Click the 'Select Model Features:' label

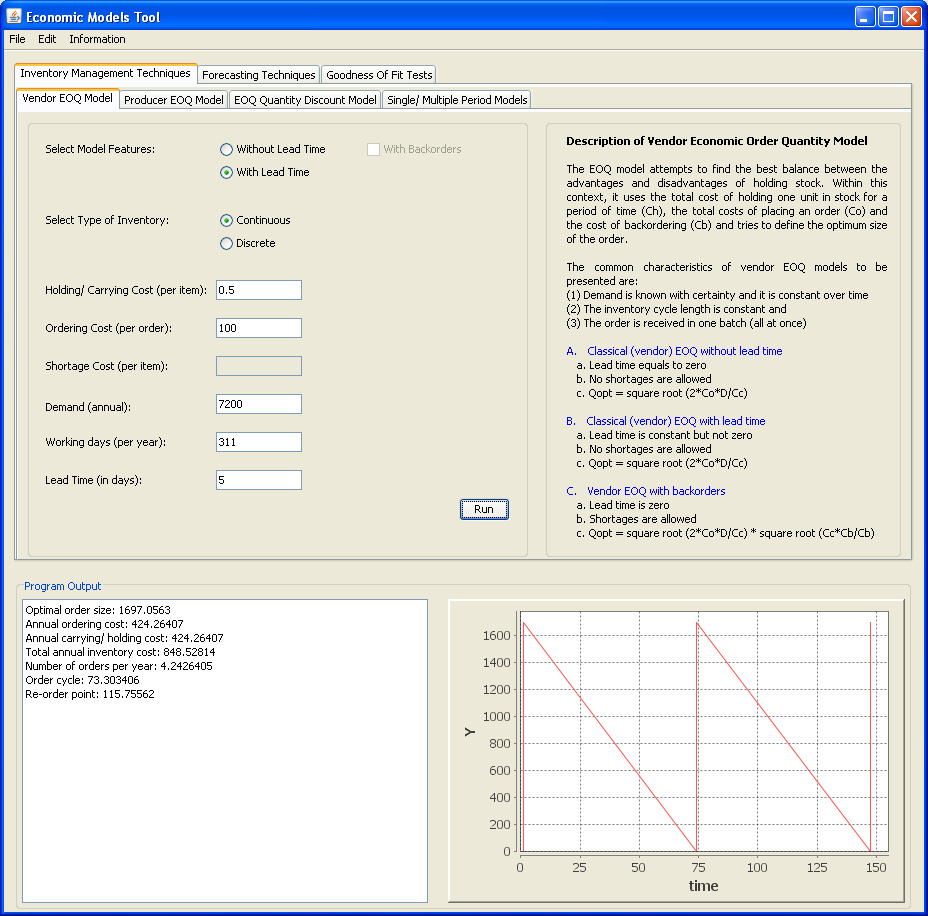pyautogui.click(x=100, y=149)
